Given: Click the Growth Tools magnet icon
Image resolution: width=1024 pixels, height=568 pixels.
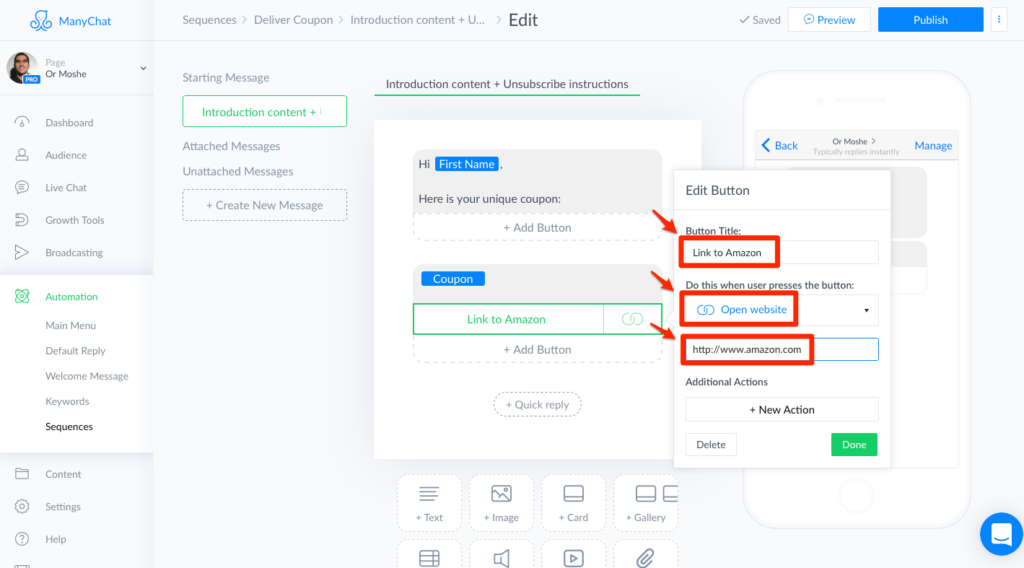Looking at the screenshot, I should pos(22,220).
